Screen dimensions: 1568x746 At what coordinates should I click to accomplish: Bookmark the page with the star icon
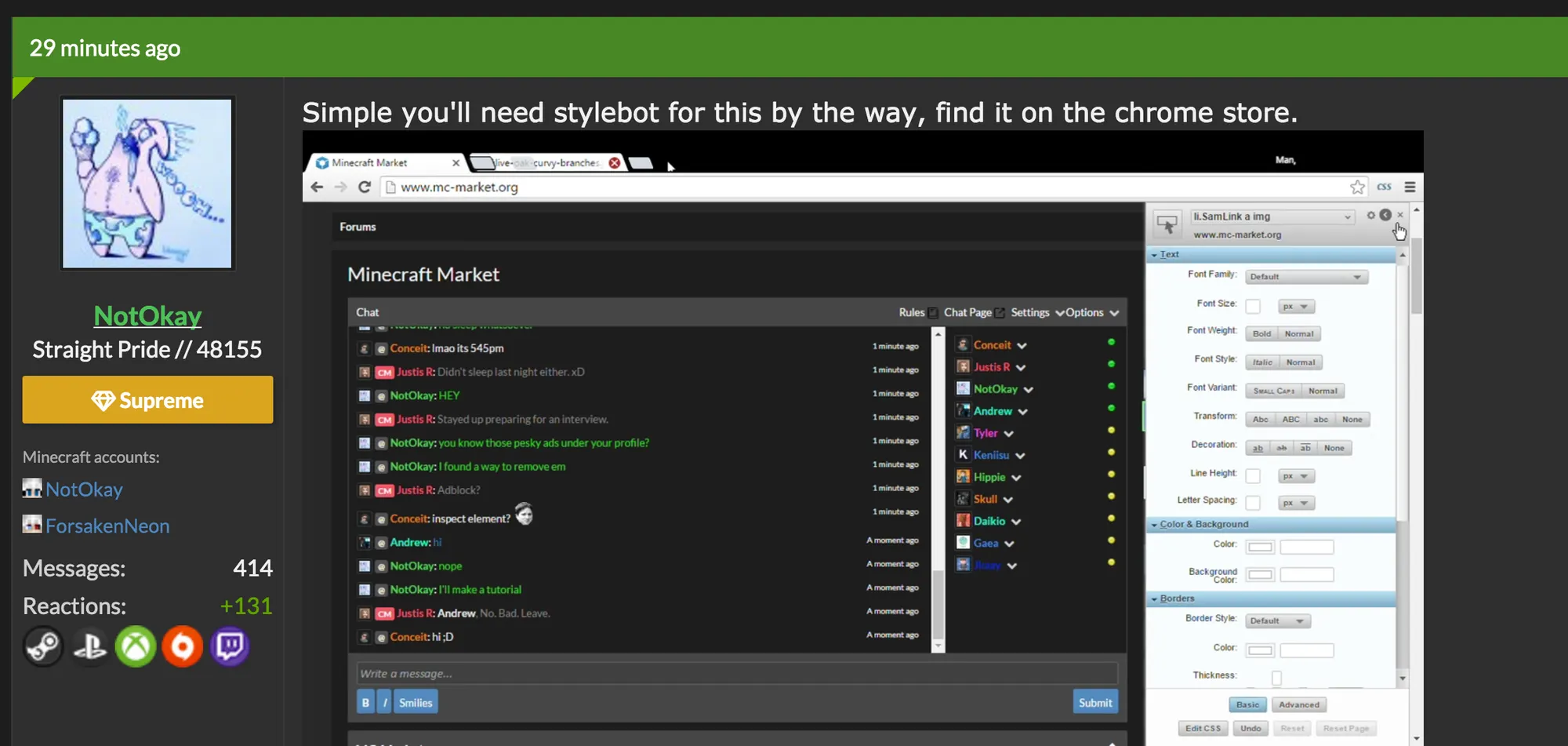pos(1358,187)
